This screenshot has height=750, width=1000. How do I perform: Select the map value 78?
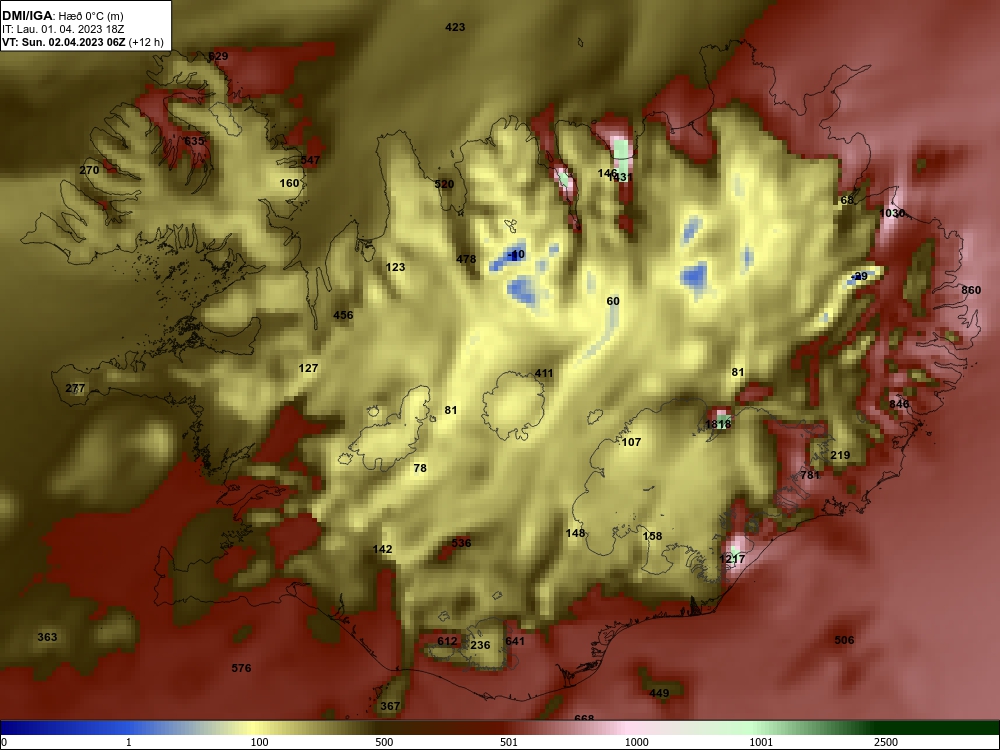click(x=420, y=468)
